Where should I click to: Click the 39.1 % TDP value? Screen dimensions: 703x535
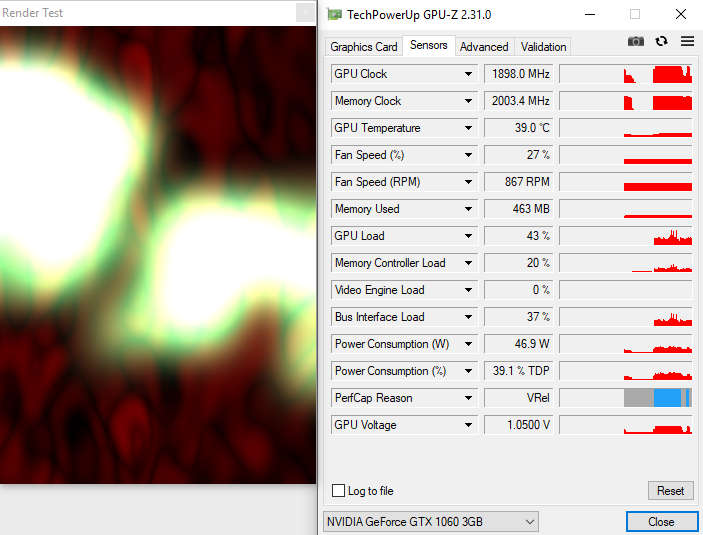click(519, 371)
